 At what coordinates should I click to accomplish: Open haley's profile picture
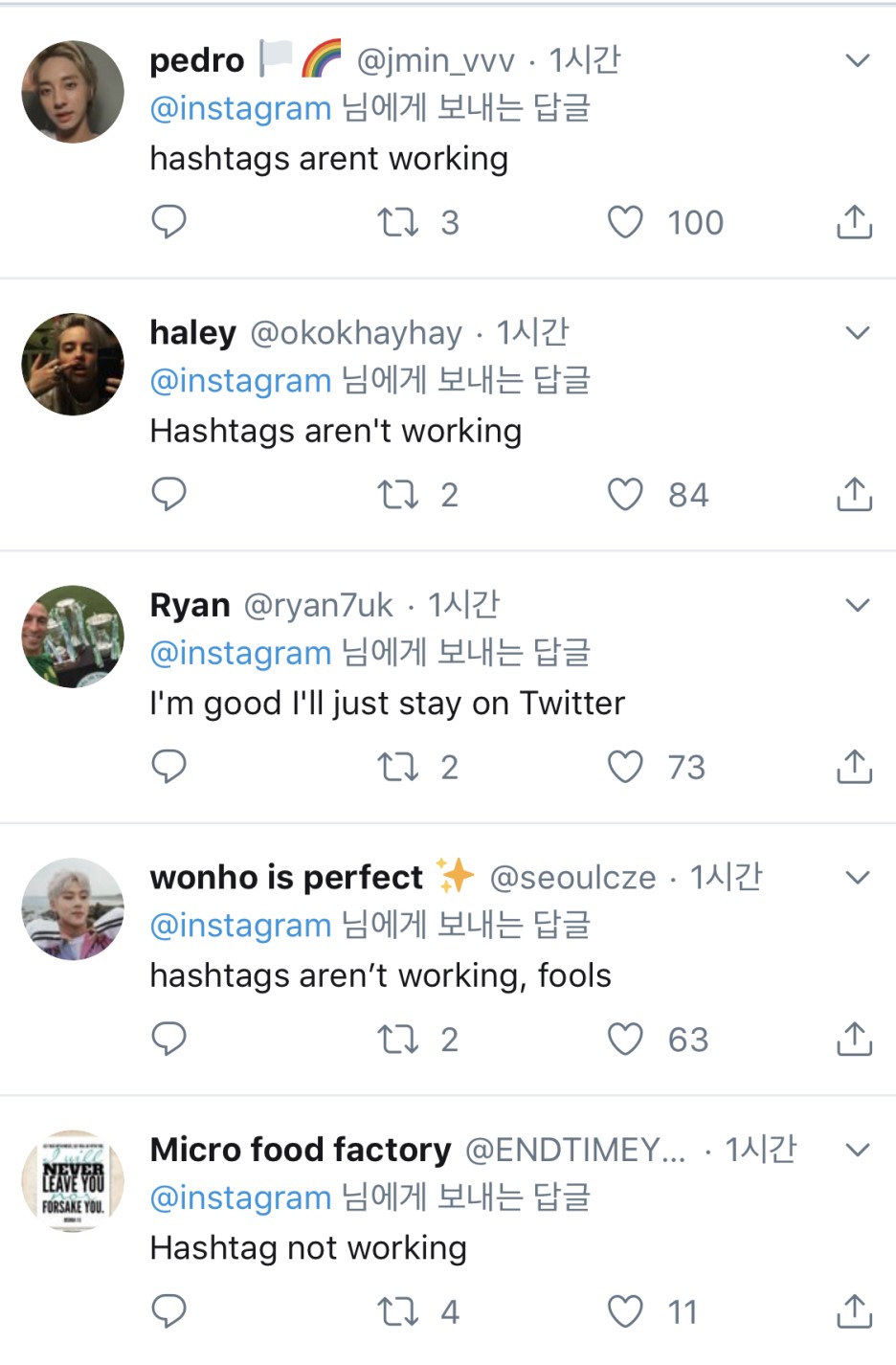point(73,364)
